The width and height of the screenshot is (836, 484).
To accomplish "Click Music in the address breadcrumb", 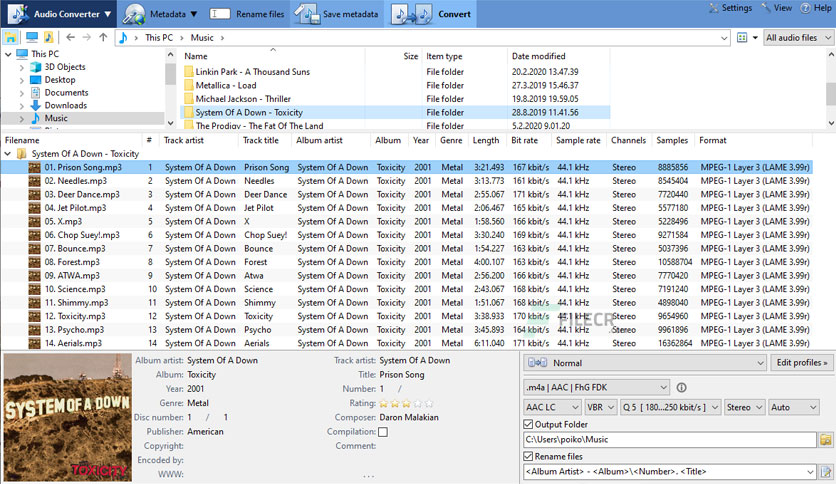I will pyautogui.click(x=202, y=38).
